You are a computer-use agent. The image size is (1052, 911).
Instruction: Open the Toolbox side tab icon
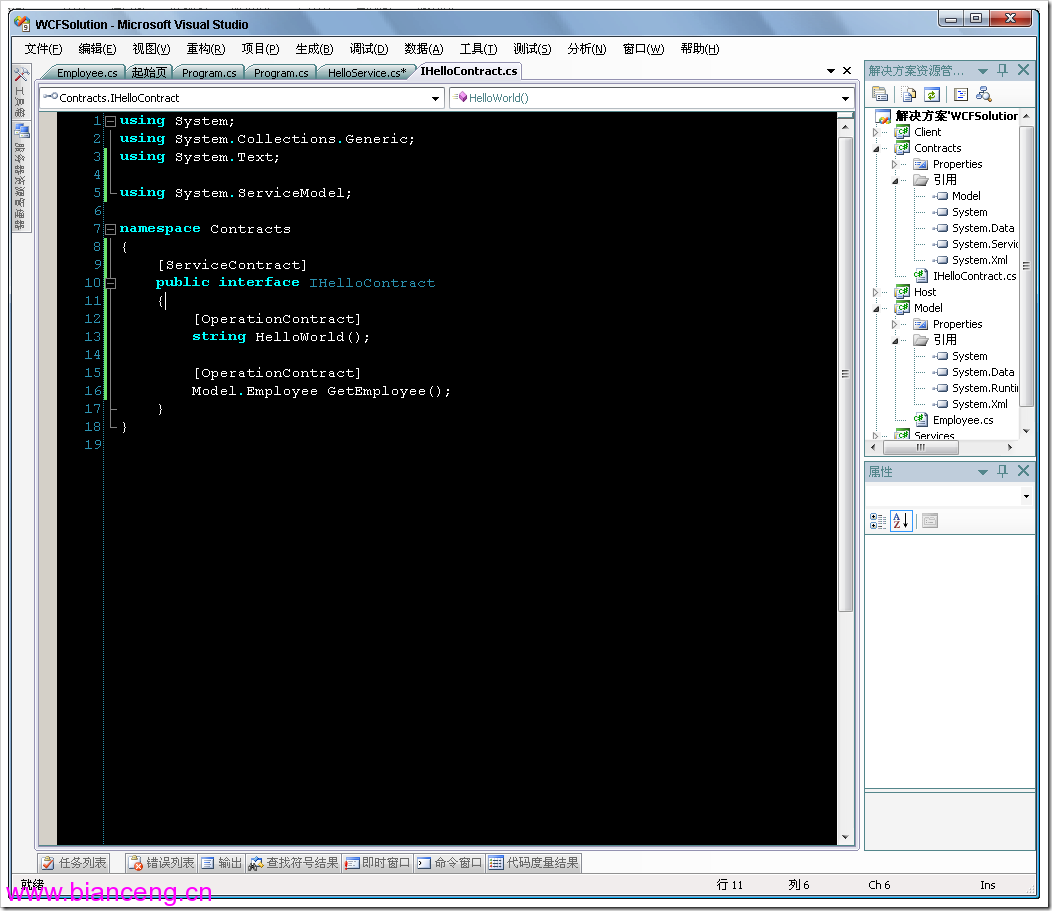pos(21,75)
